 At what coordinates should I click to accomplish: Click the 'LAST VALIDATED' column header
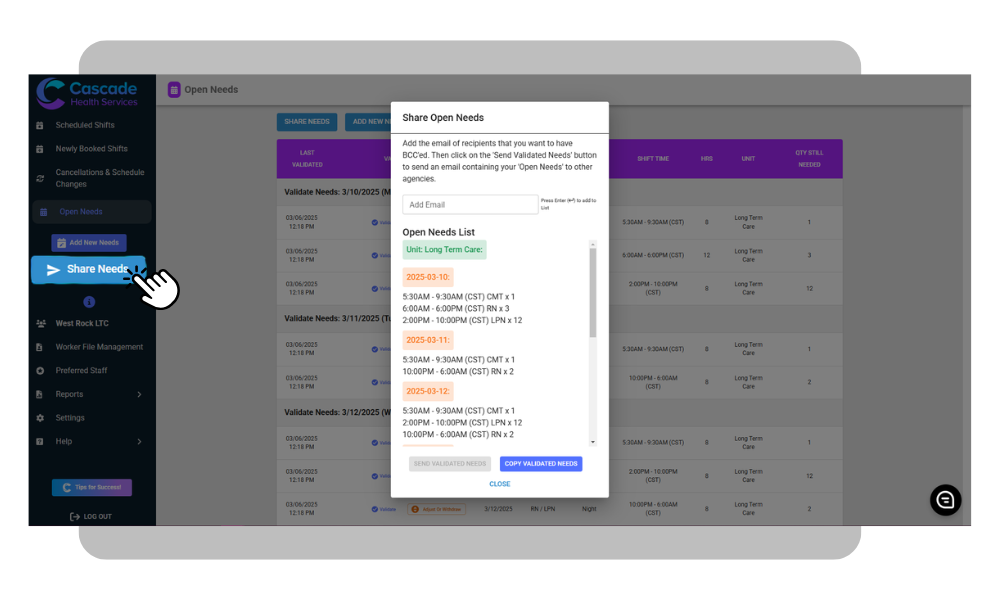pos(307,159)
